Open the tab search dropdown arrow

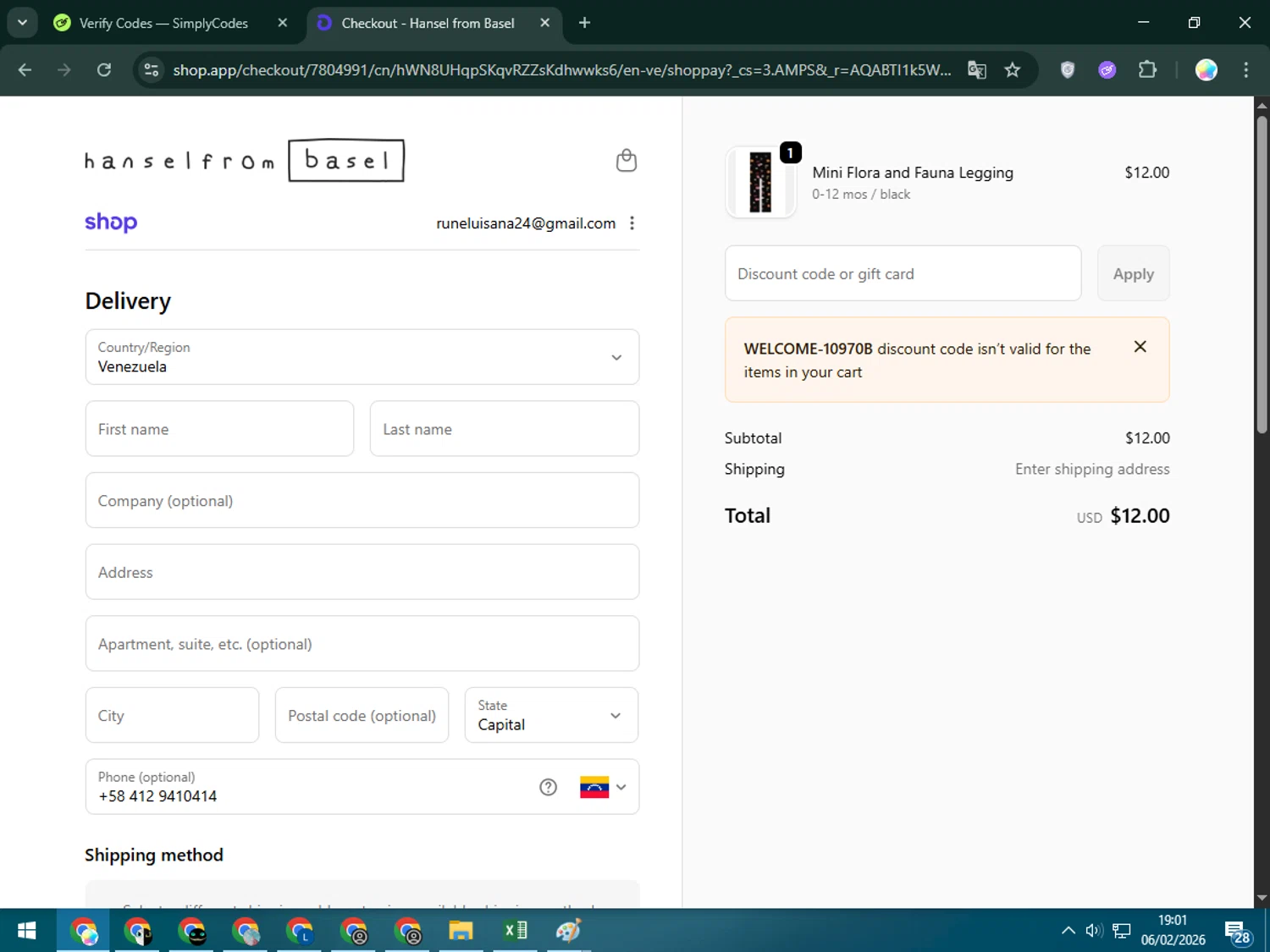point(22,23)
